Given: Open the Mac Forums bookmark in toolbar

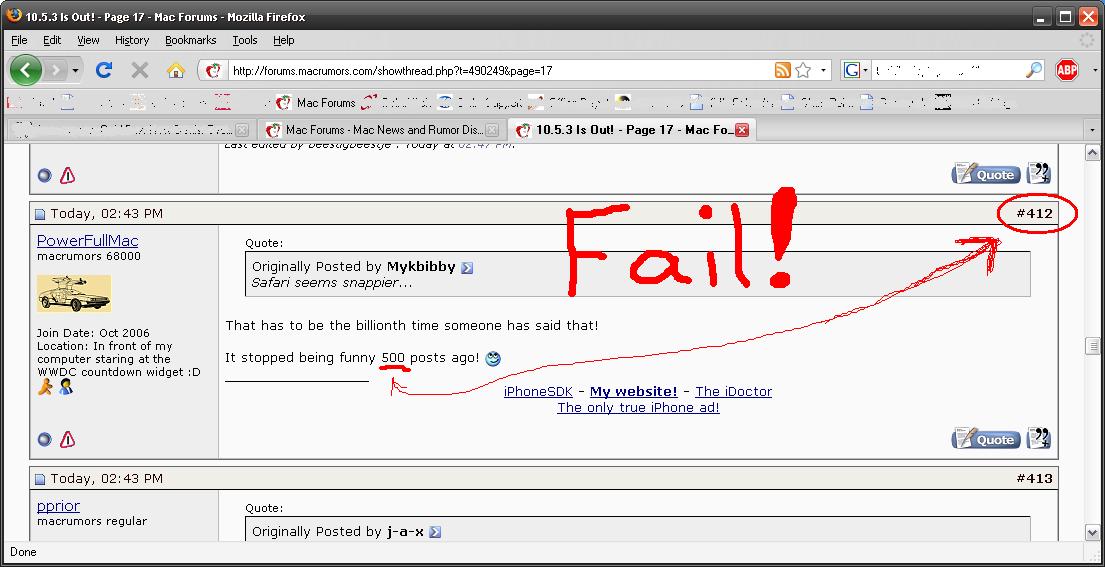Looking at the screenshot, I should coord(316,103).
